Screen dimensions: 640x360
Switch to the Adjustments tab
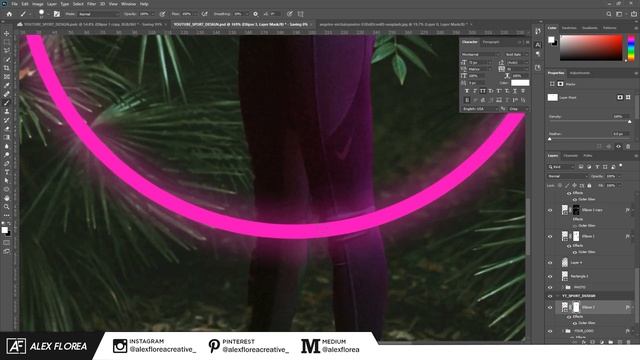[580, 73]
